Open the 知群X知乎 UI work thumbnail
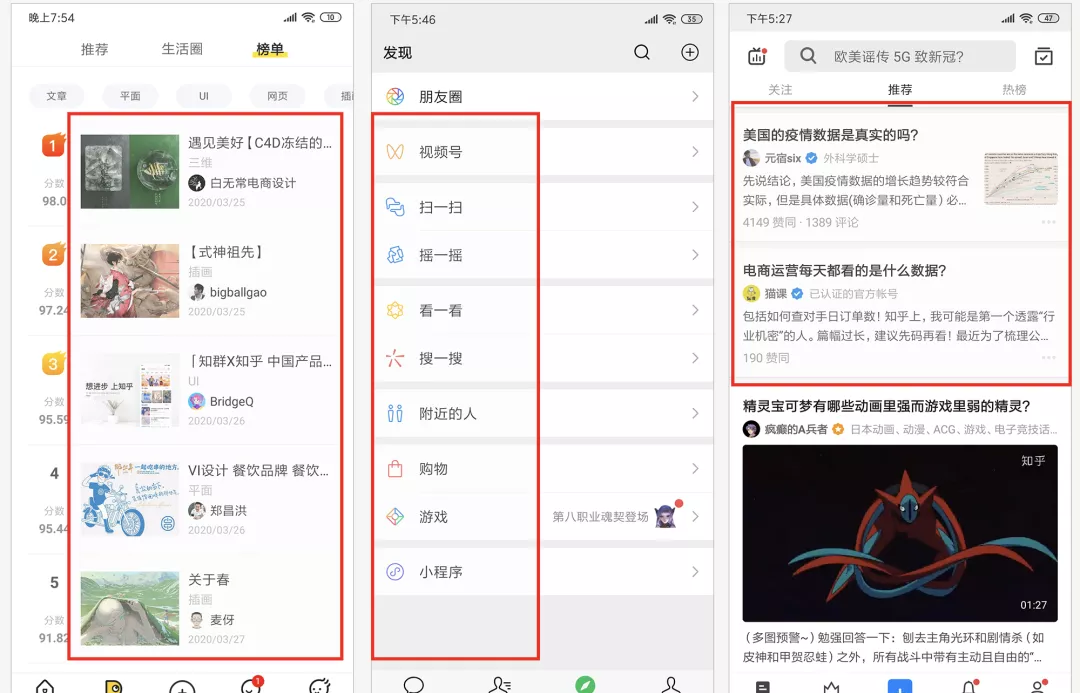 (129, 390)
